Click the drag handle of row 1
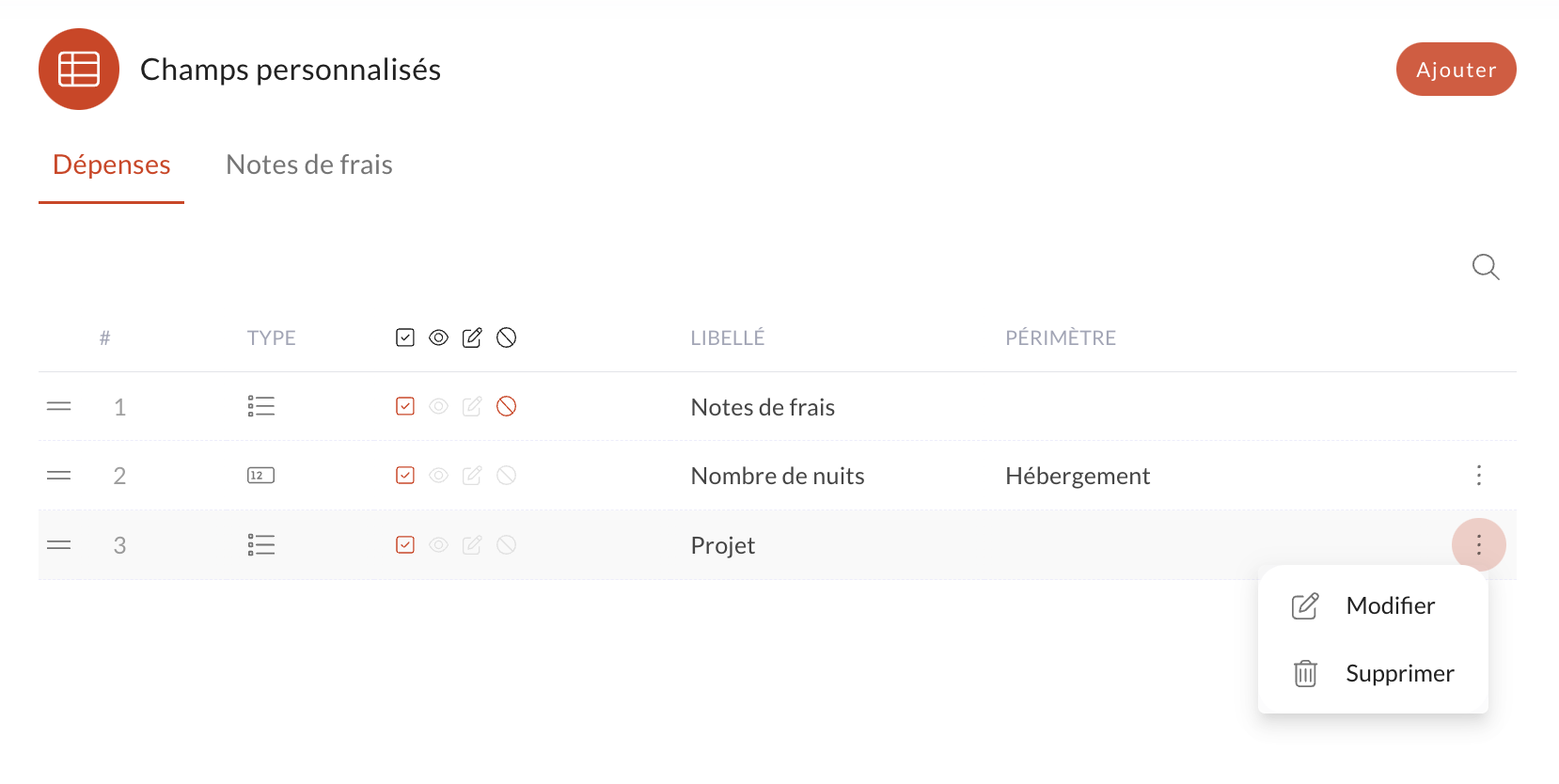Viewport: 1559px width, 784px height. [x=59, y=406]
